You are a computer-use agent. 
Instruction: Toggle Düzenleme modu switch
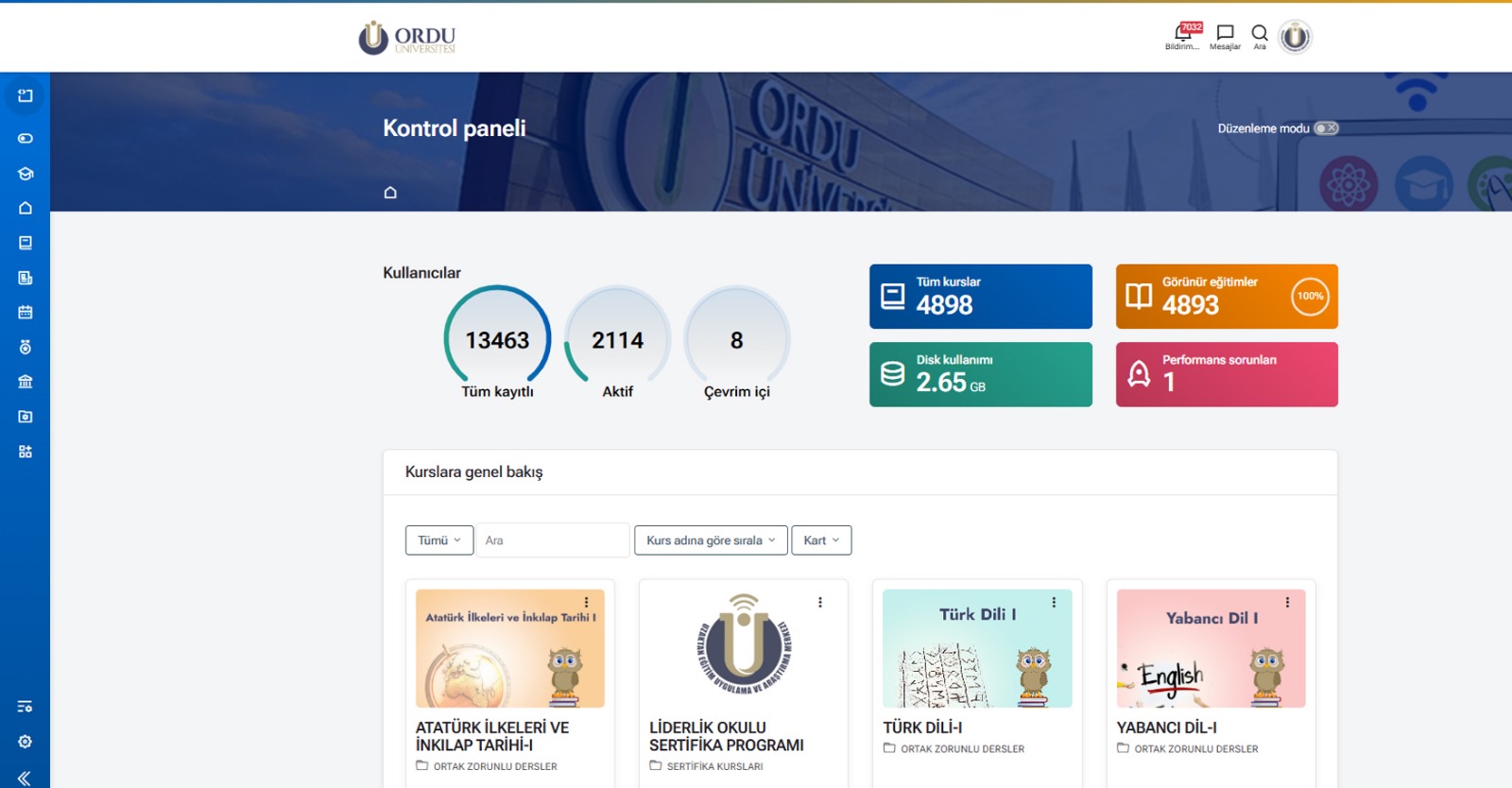pos(1327,128)
